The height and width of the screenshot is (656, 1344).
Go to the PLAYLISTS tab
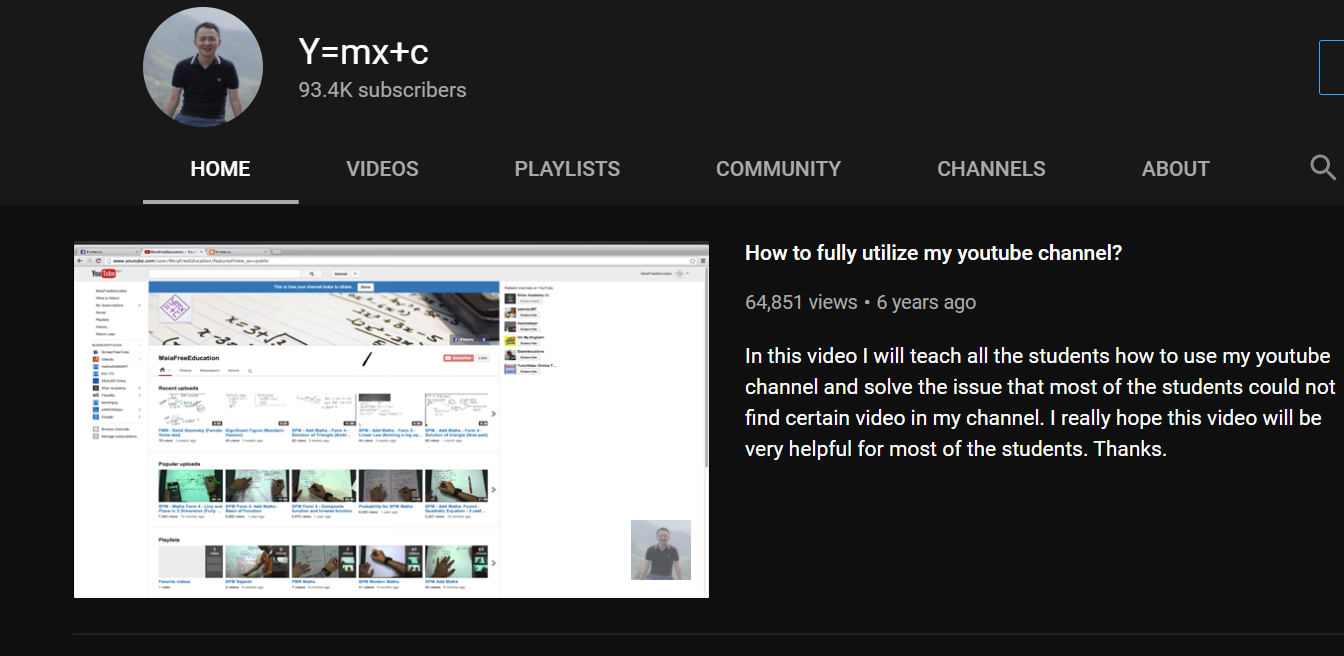(567, 169)
